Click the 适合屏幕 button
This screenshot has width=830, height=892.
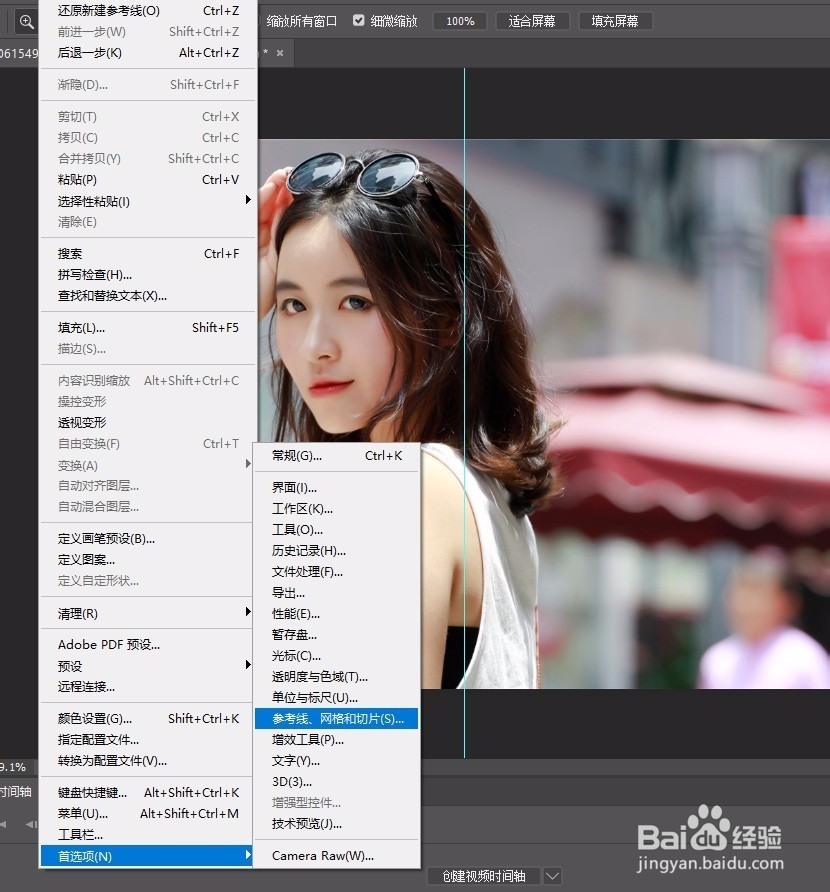point(531,22)
